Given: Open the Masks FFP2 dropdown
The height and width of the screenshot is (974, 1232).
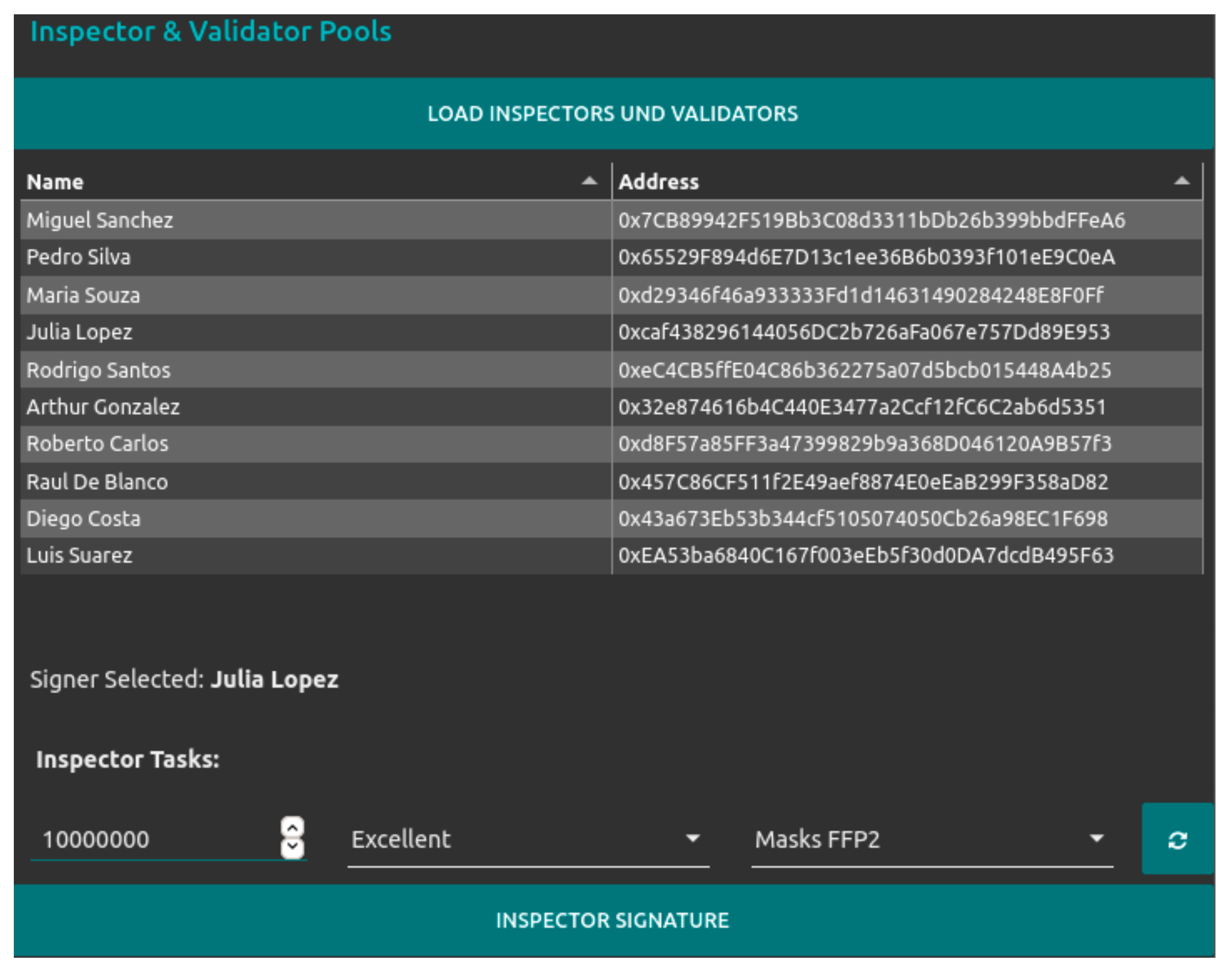Looking at the screenshot, I should (931, 839).
